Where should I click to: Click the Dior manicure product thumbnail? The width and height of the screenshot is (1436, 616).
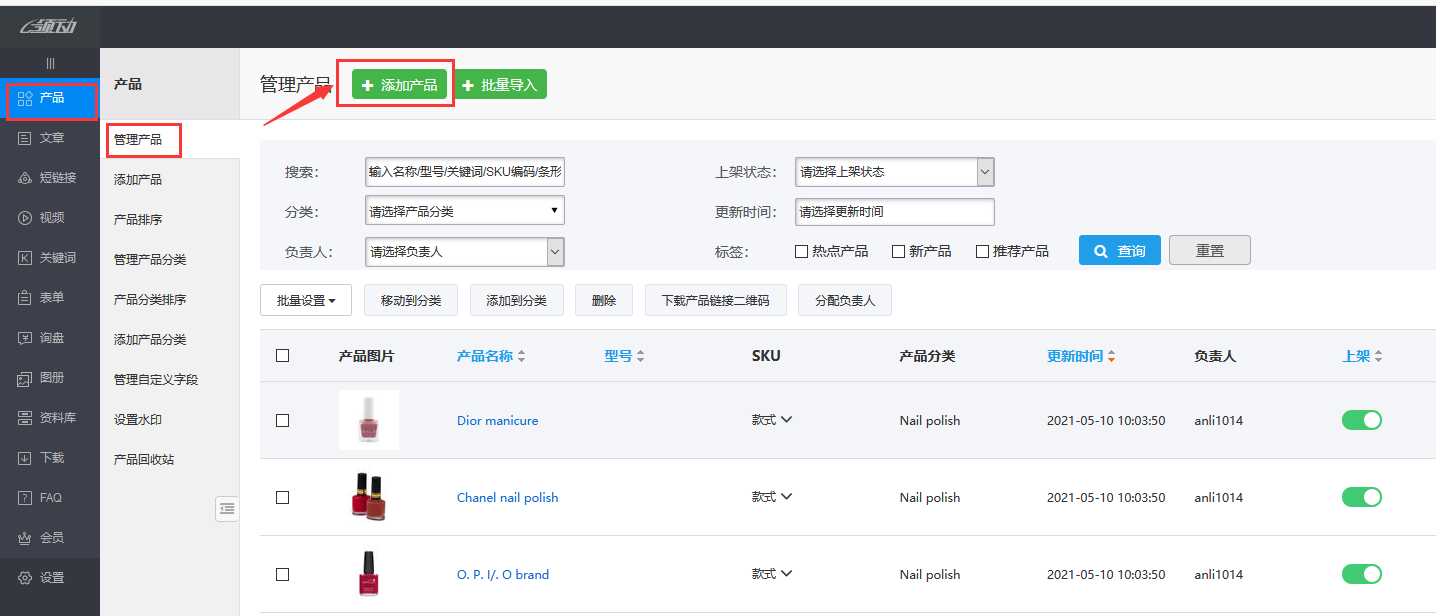tap(368, 420)
